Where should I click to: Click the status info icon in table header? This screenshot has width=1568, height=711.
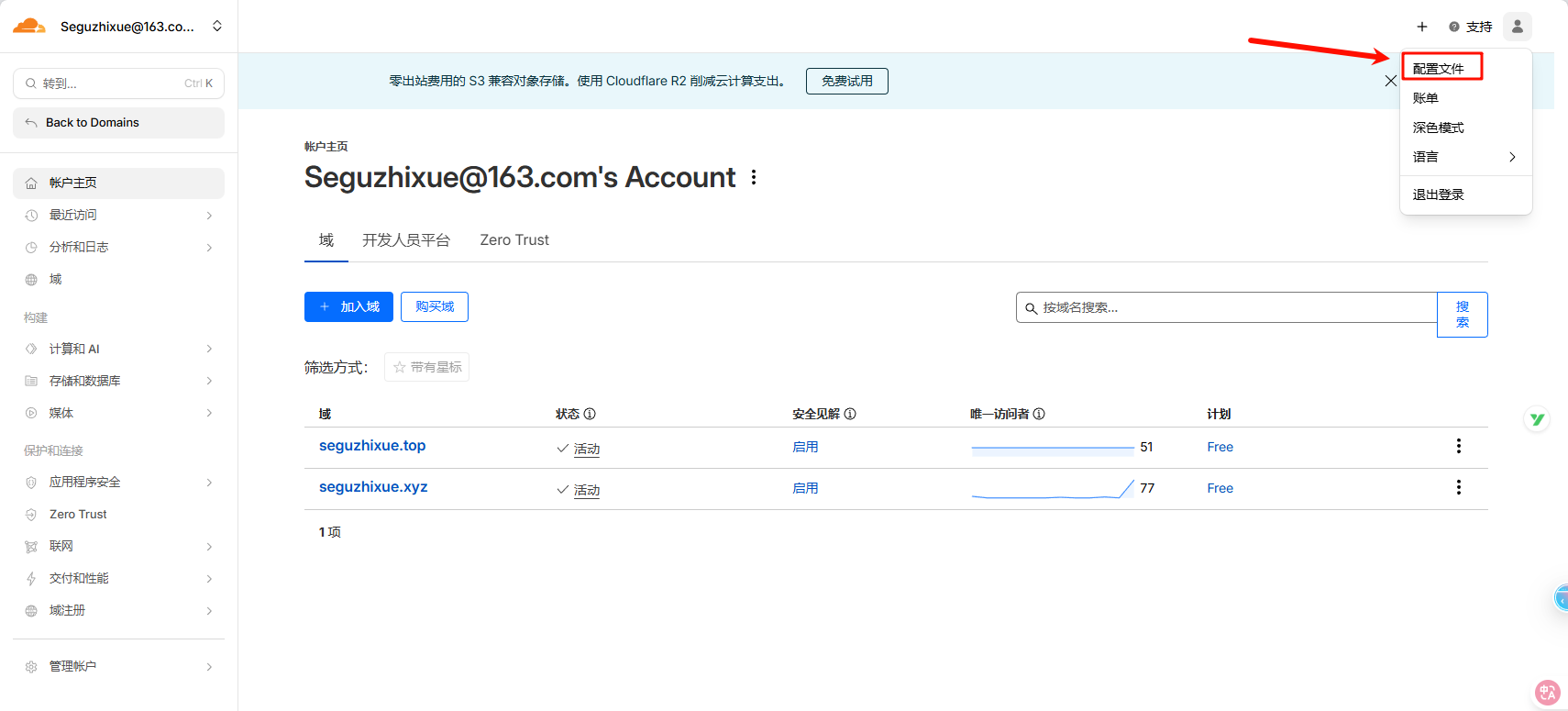click(x=590, y=414)
